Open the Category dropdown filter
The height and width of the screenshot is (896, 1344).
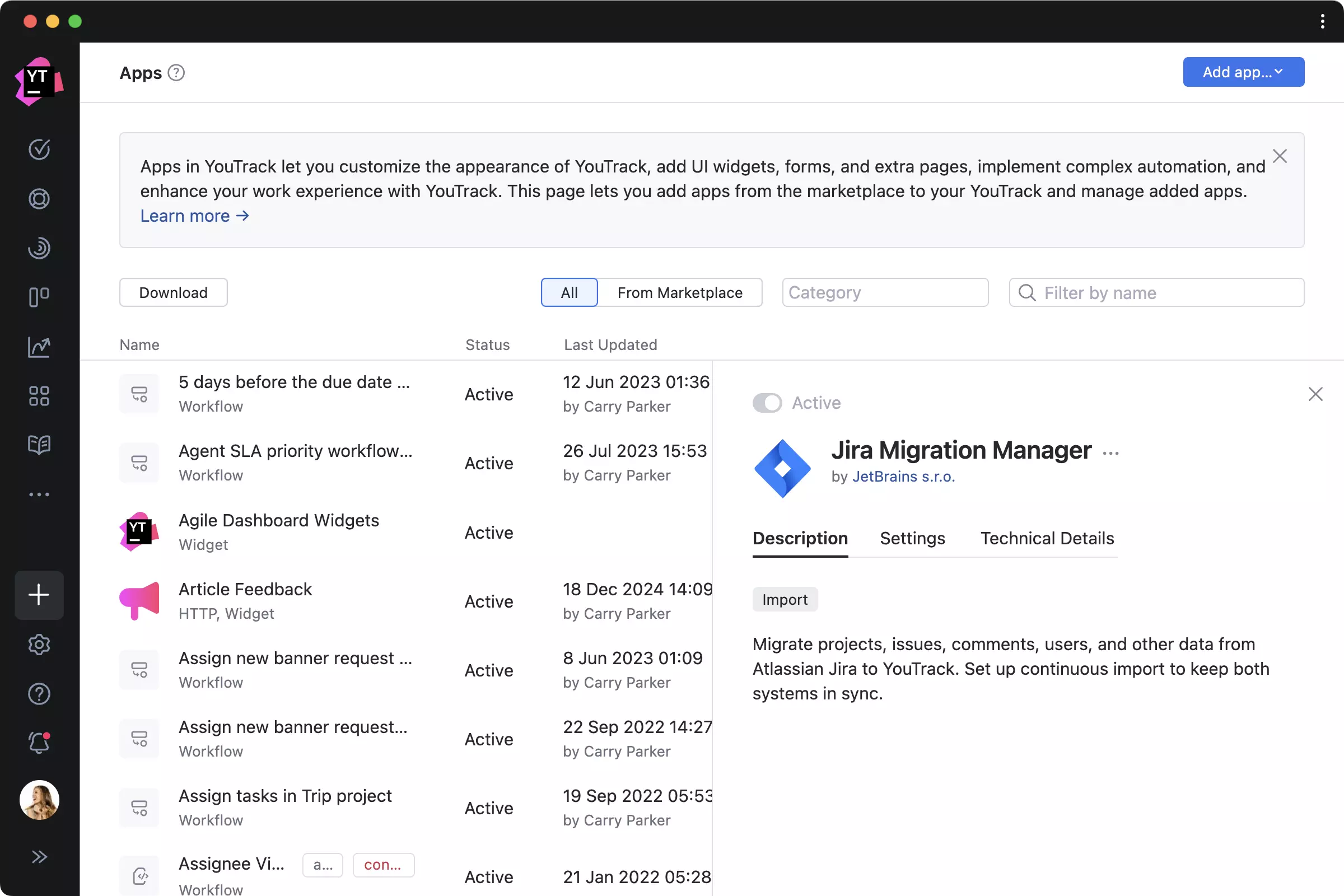(x=885, y=292)
